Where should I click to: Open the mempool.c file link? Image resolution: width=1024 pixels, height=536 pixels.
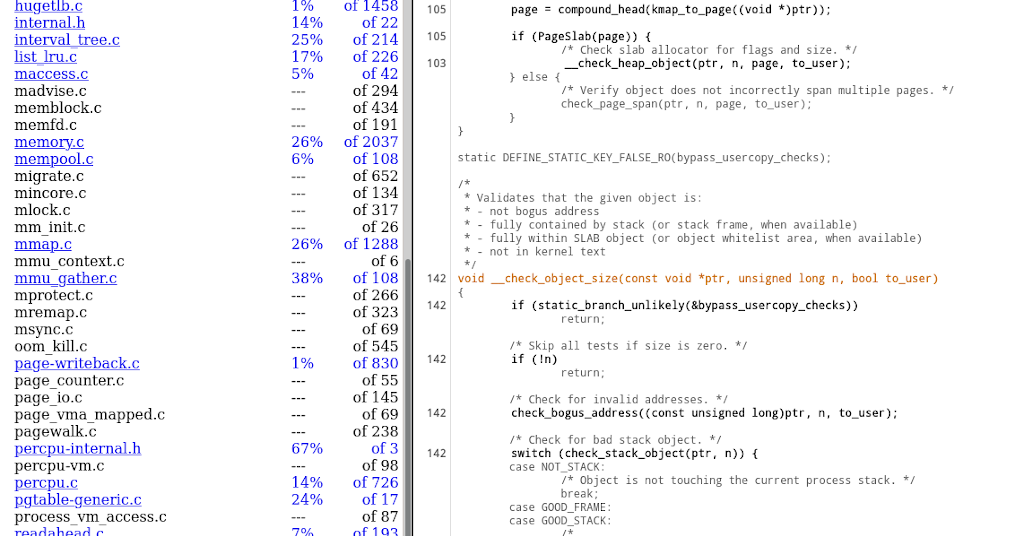(54, 159)
